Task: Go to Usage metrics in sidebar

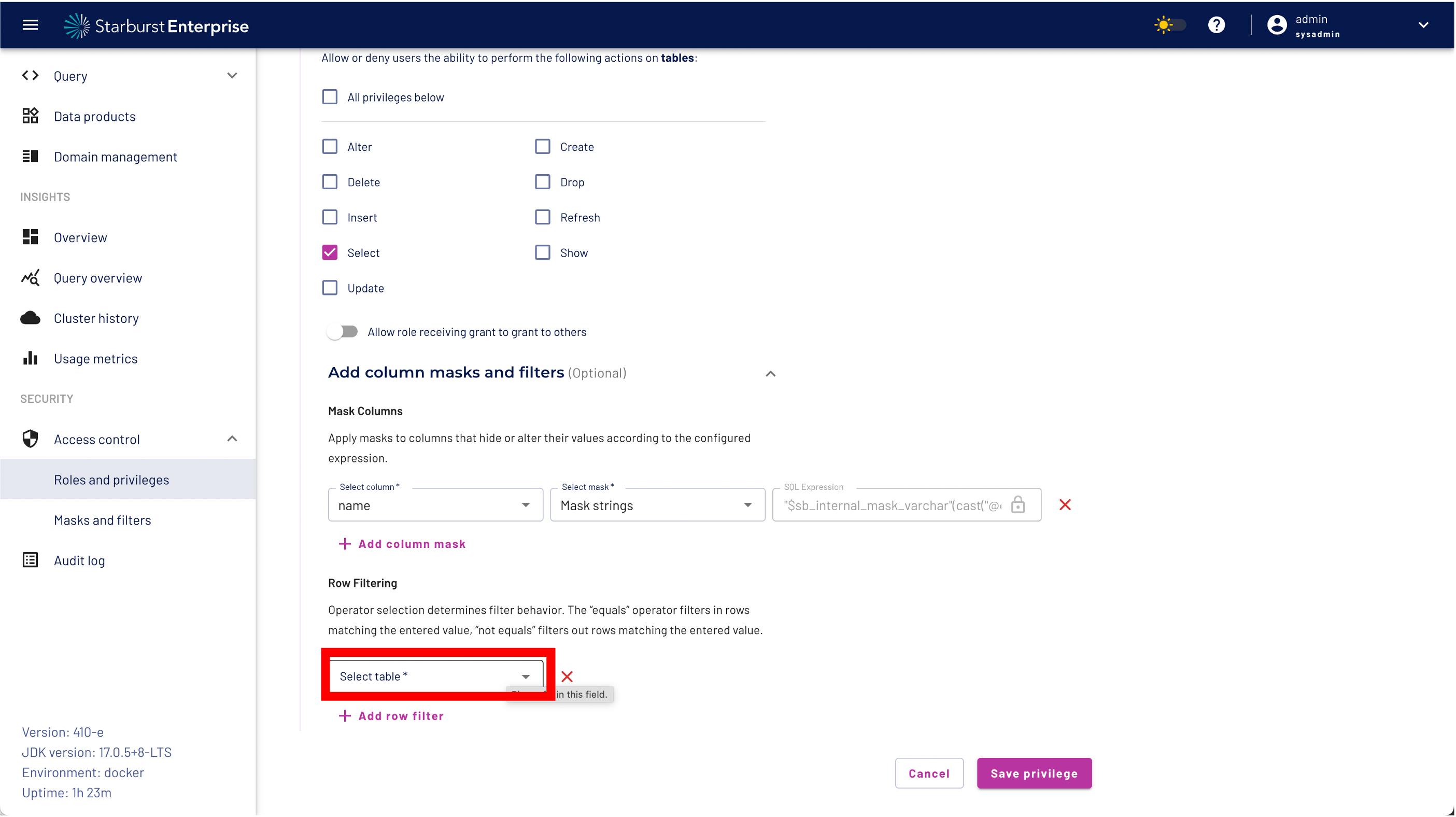Action: click(x=95, y=358)
